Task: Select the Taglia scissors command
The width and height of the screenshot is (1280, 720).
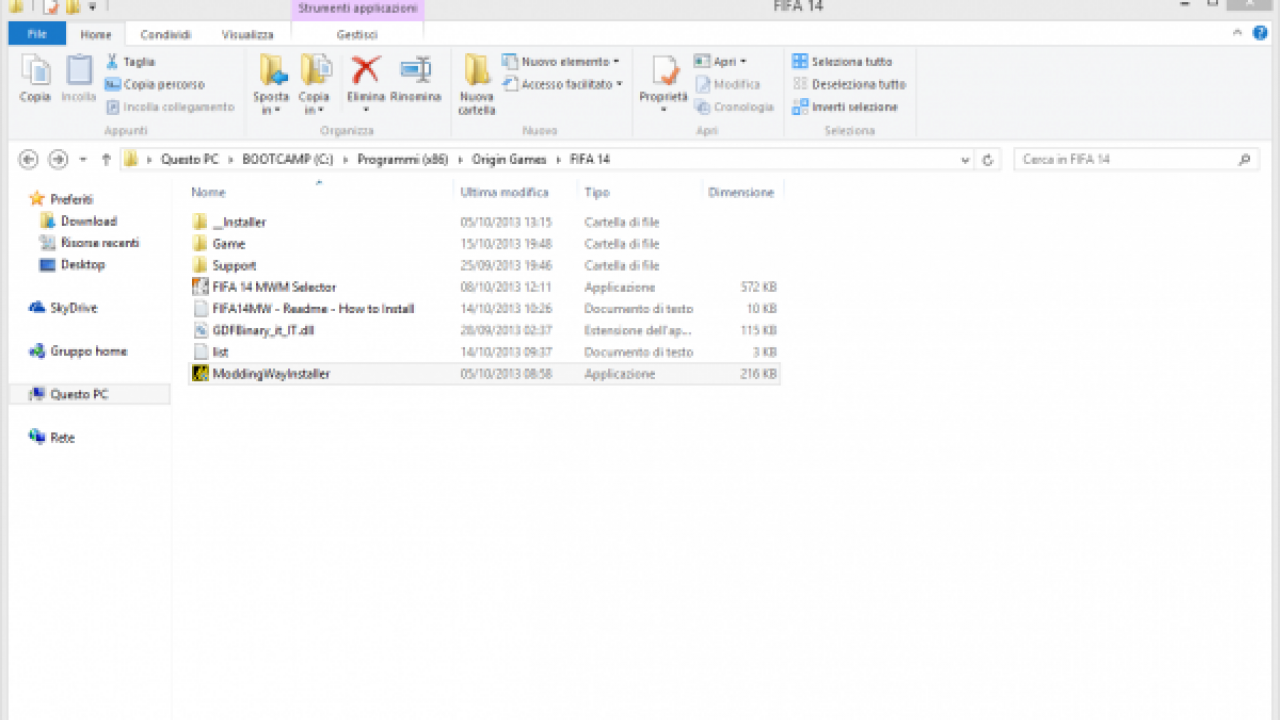Action: [x=130, y=62]
